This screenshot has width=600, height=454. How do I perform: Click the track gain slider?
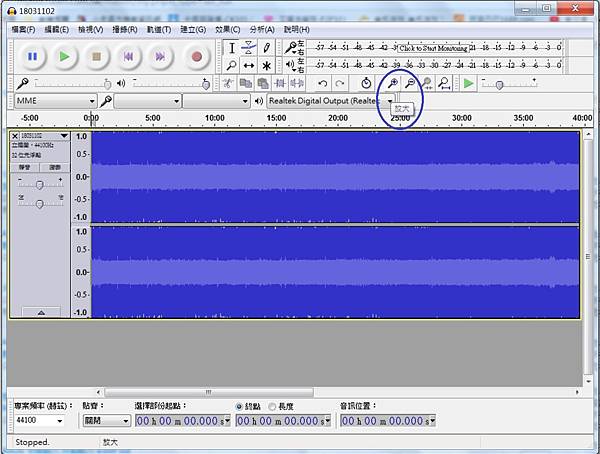tap(40, 184)
